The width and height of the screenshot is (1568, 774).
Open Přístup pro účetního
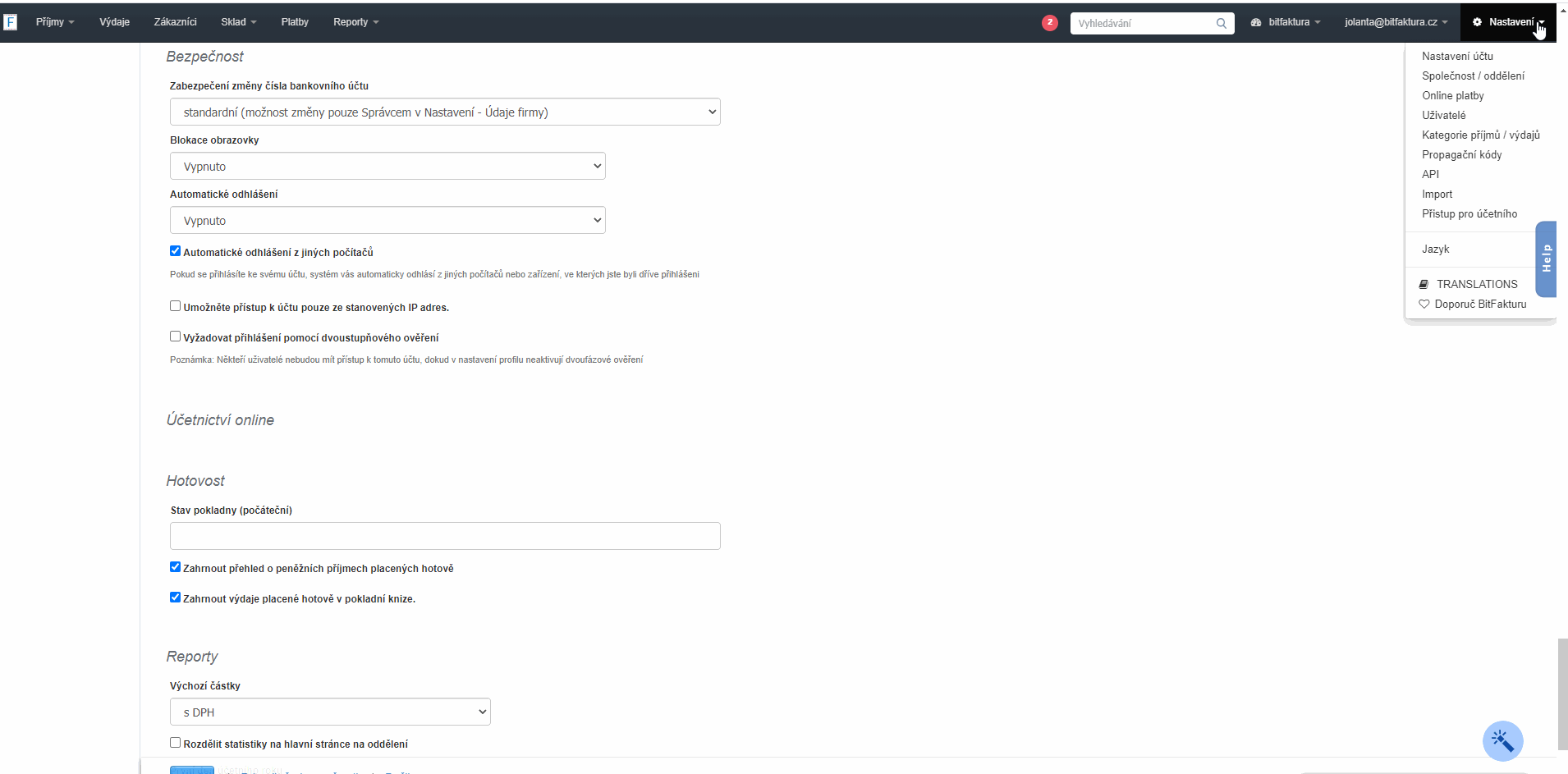click(x=1469, y=213)
